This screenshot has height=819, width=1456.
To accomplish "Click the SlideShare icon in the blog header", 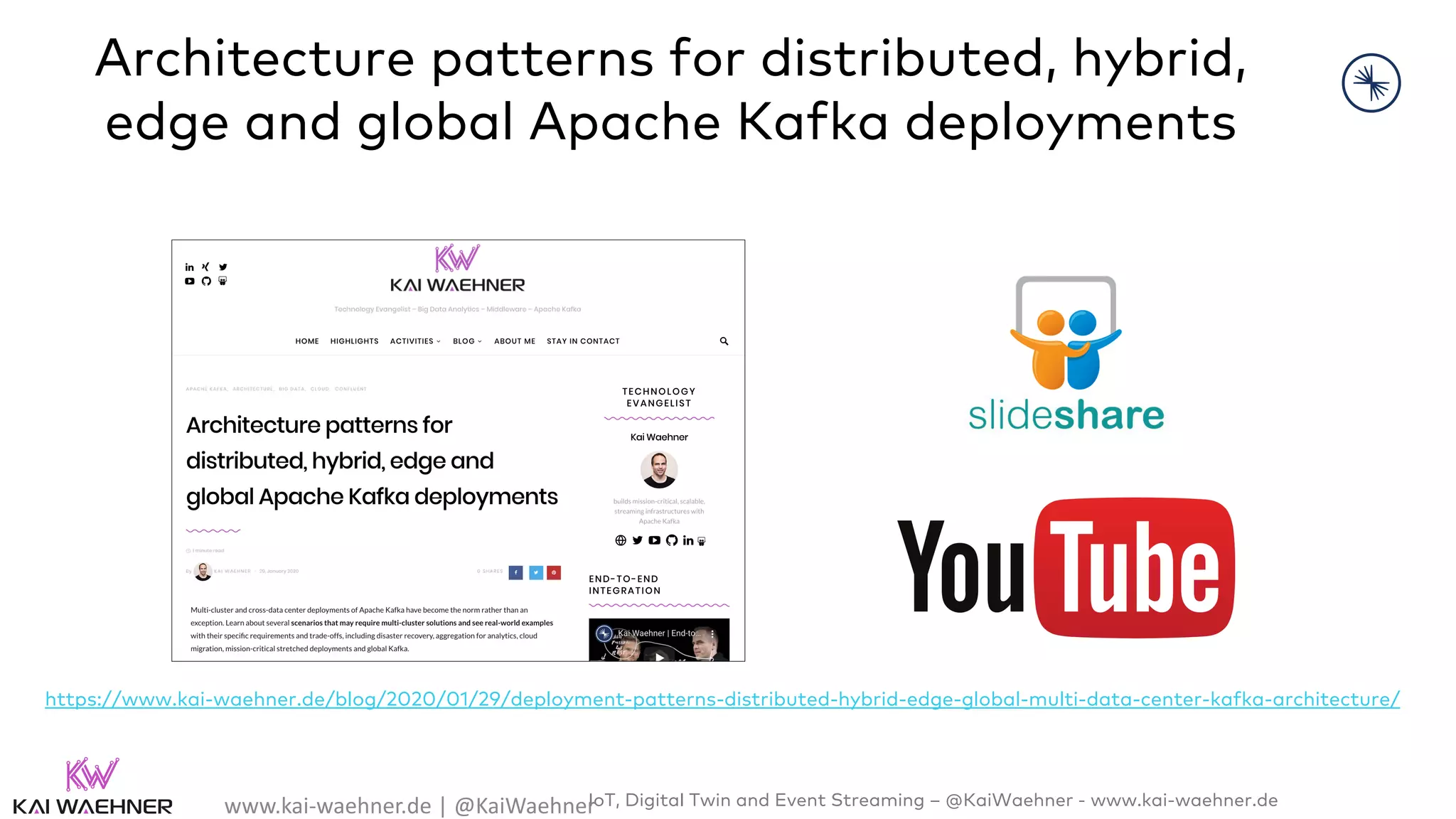I will (x=223, y=282).
